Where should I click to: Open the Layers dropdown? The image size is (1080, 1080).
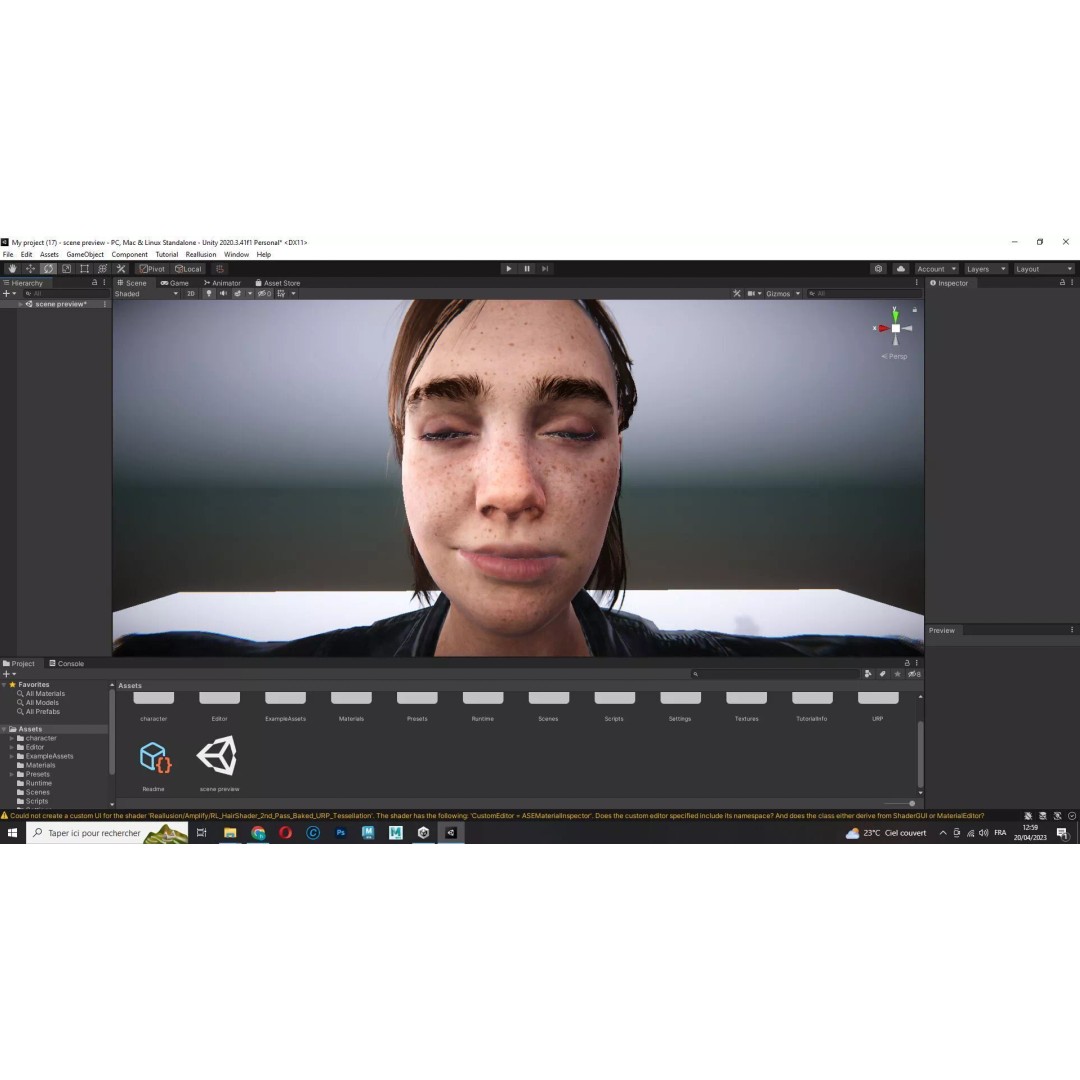click(986, 269)
